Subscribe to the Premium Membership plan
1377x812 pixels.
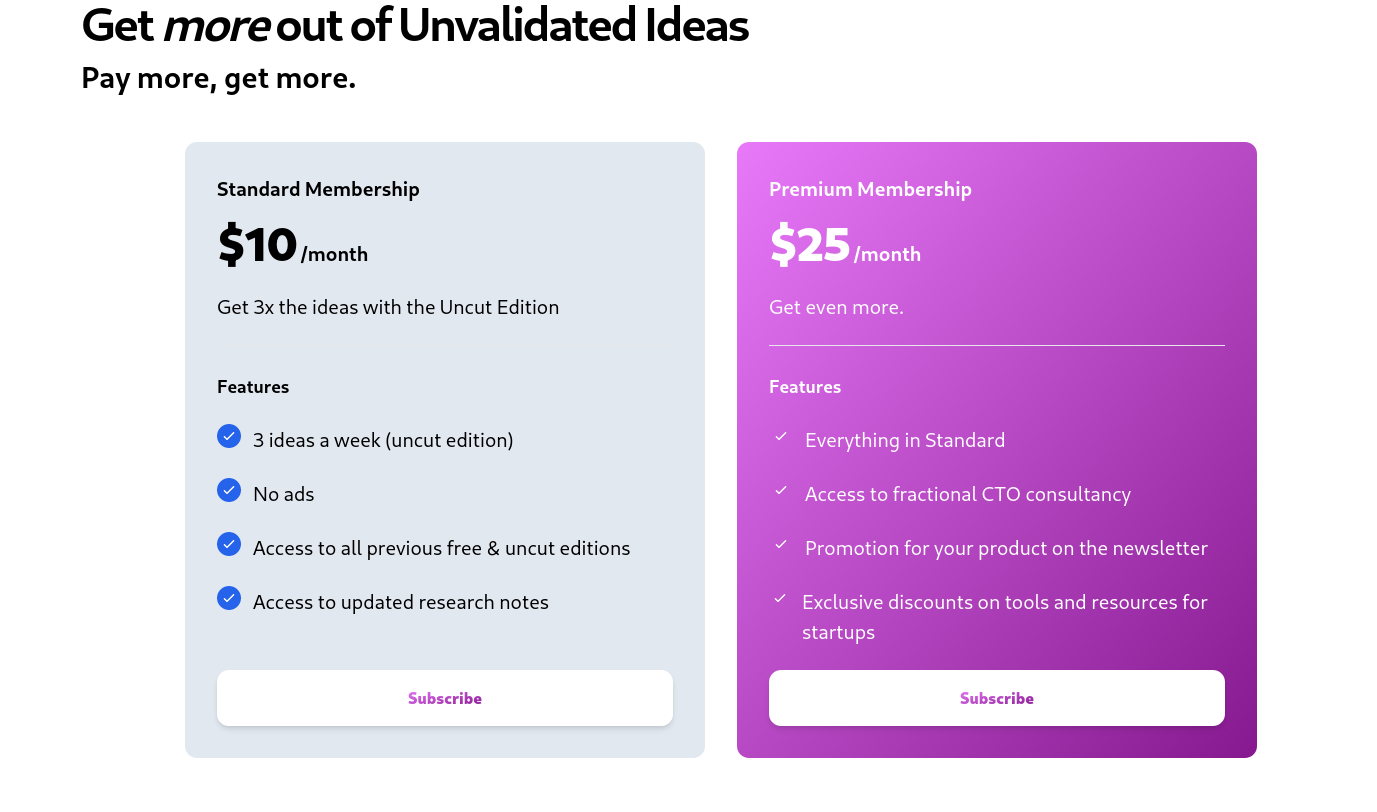997,698
